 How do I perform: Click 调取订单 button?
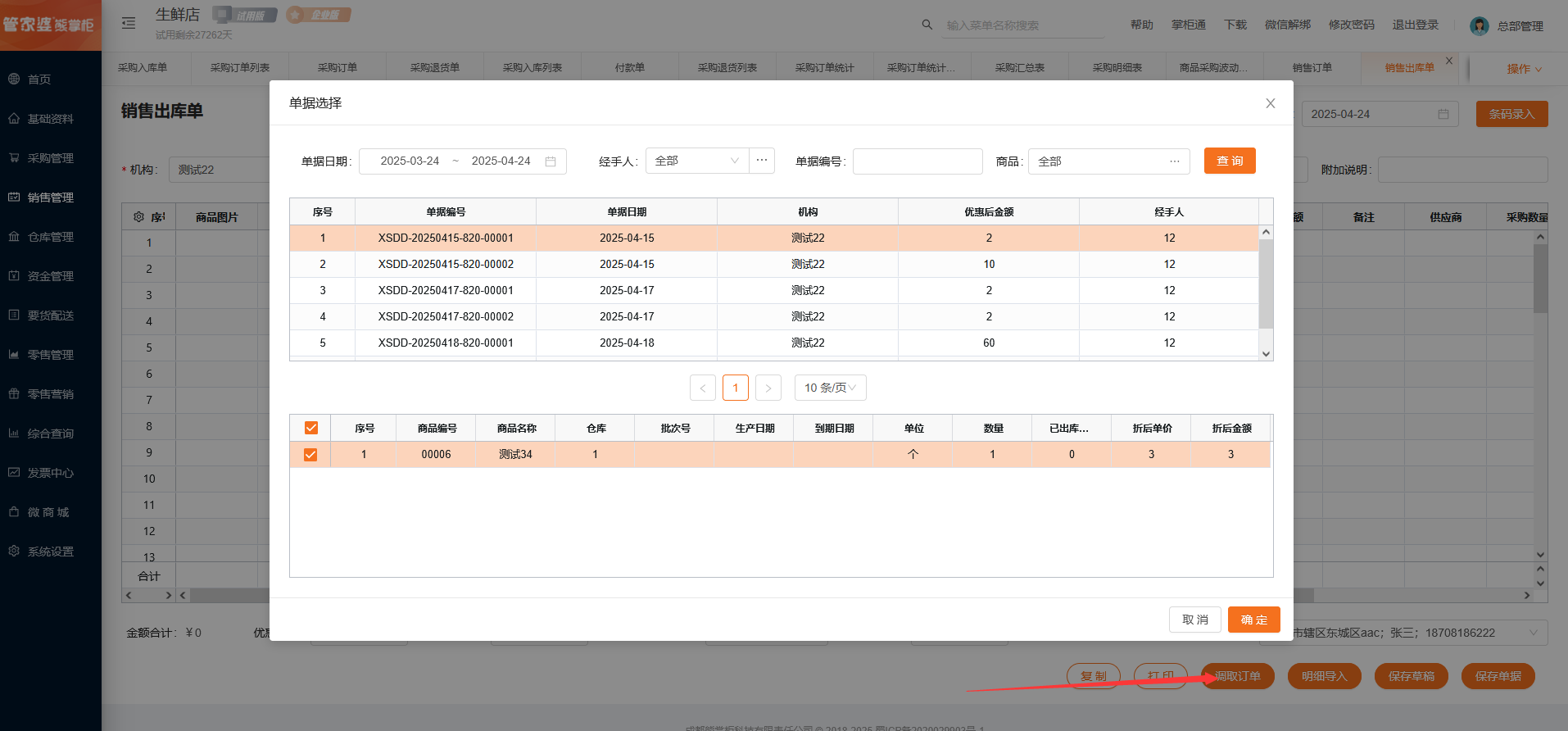click(x=1238, y=676)
